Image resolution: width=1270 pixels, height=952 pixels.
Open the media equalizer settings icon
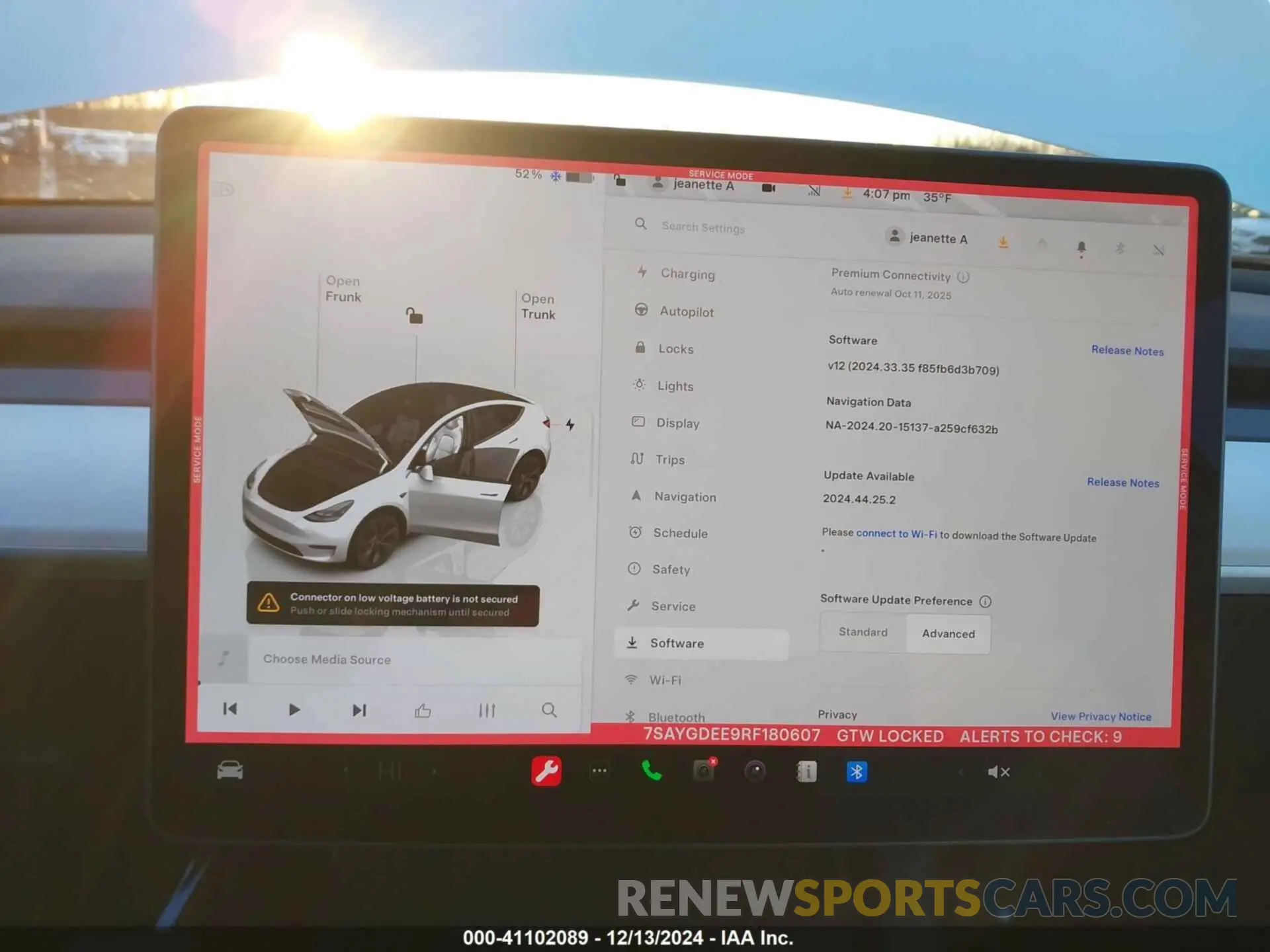coord(487,711)
